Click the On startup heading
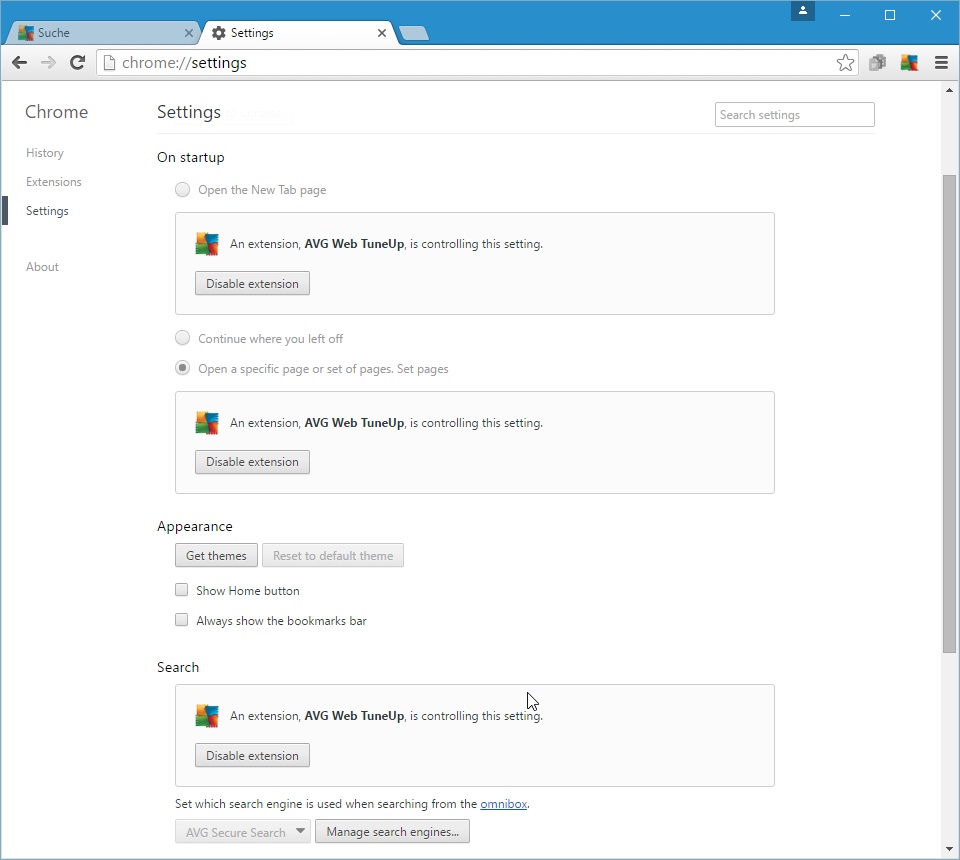 [190, 157]
